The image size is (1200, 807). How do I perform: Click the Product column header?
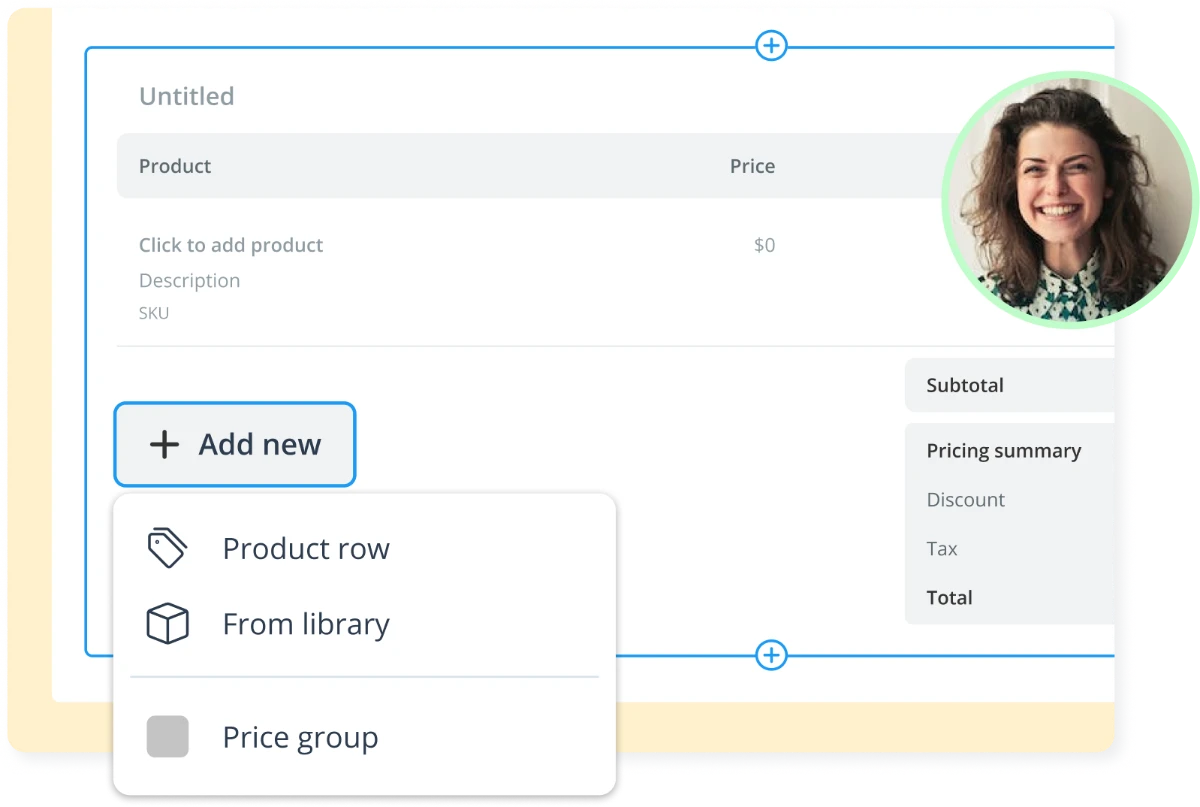point(175,166)
